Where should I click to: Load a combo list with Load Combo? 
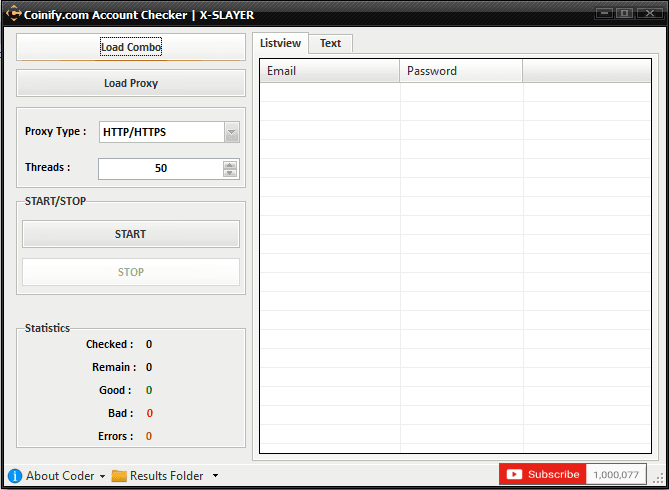(131, 47)
